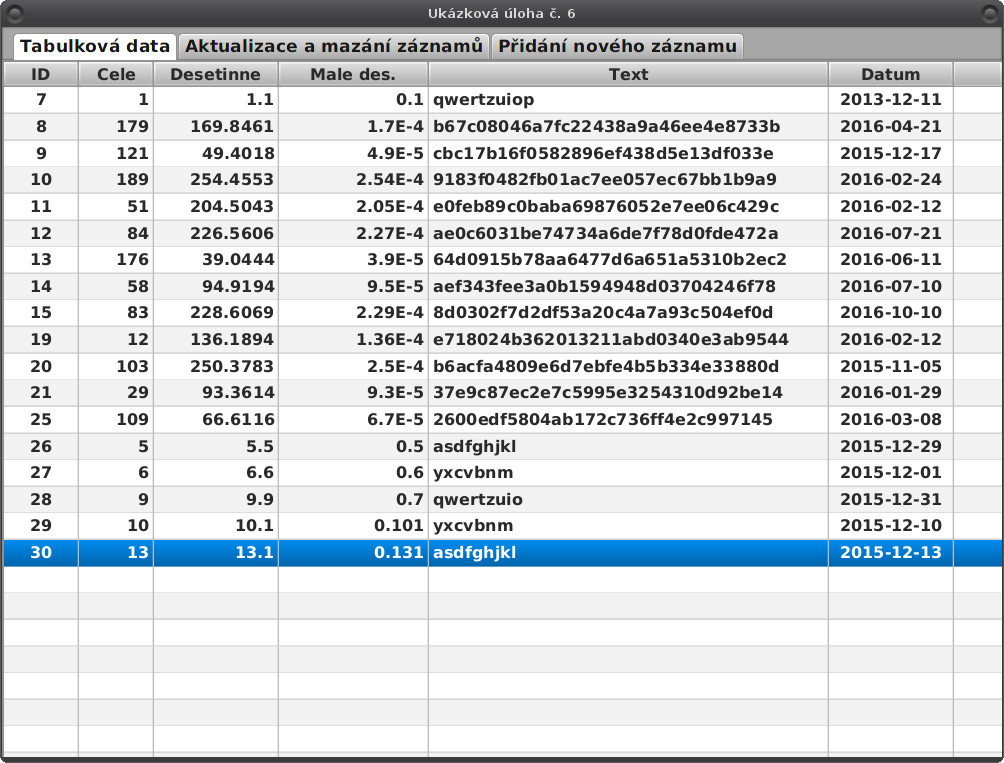Screen dimensions: 1004x763
Task: Select the Tabulková data tab
Action: click(94, 45)
